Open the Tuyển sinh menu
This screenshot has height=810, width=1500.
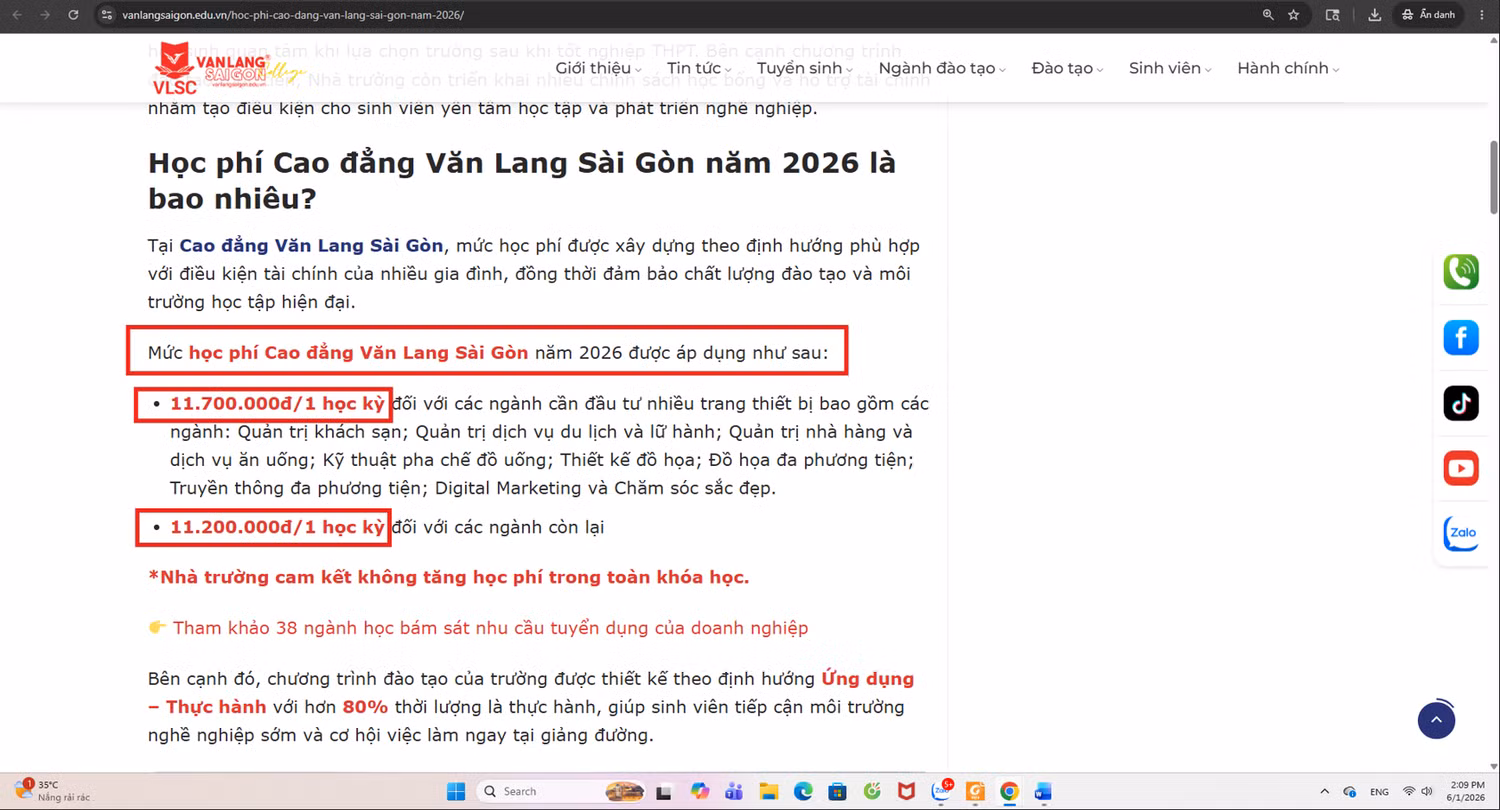click(x=799, y=68)
